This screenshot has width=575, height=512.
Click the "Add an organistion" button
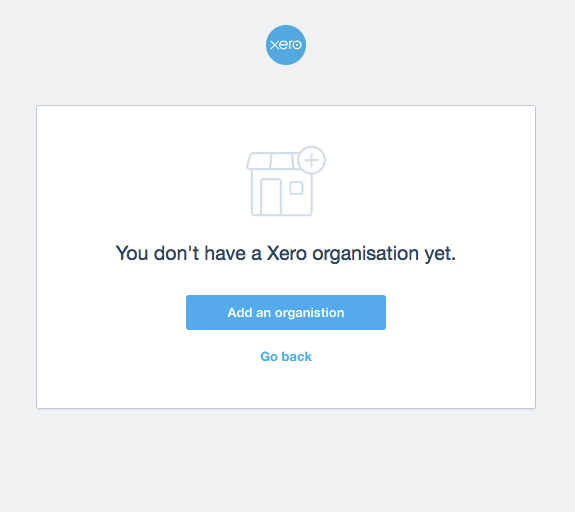(286, 312)
